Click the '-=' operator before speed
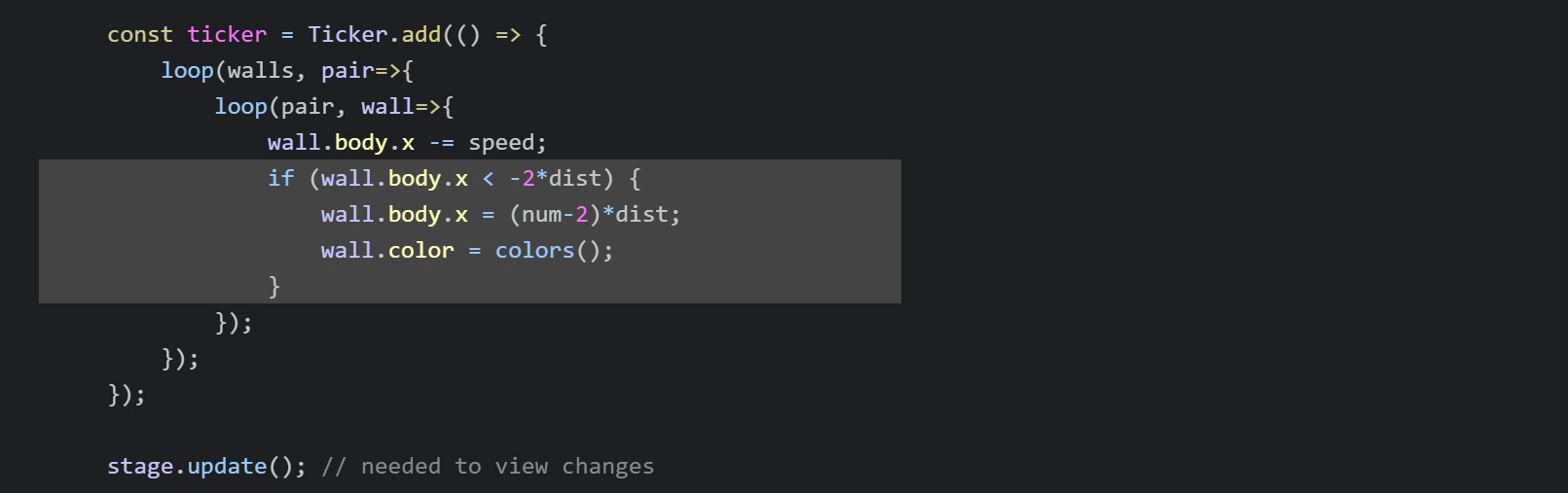The width and height of the screenshot is (1568, 493). [x=442, y=143]
